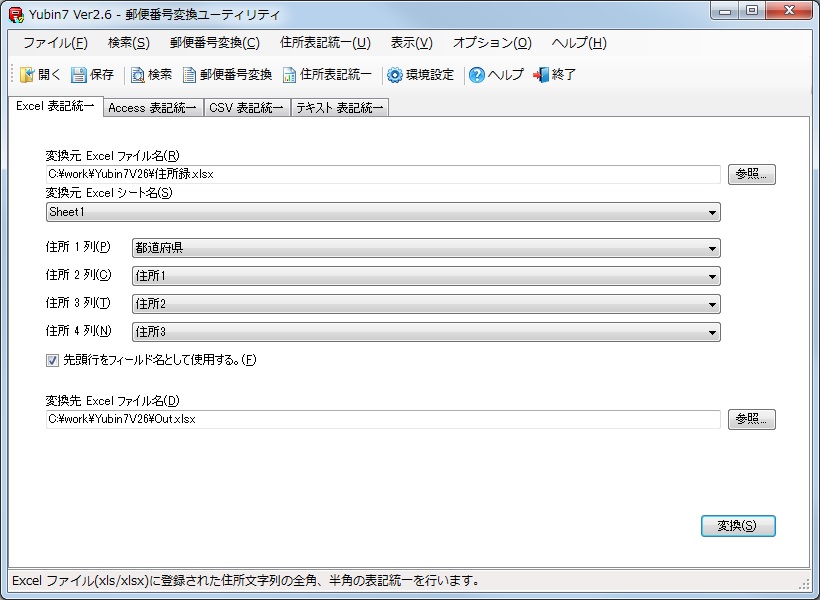
Task: Expand the 住所 3 列 dropdown showing 住所2
Action: coord(712,304)
